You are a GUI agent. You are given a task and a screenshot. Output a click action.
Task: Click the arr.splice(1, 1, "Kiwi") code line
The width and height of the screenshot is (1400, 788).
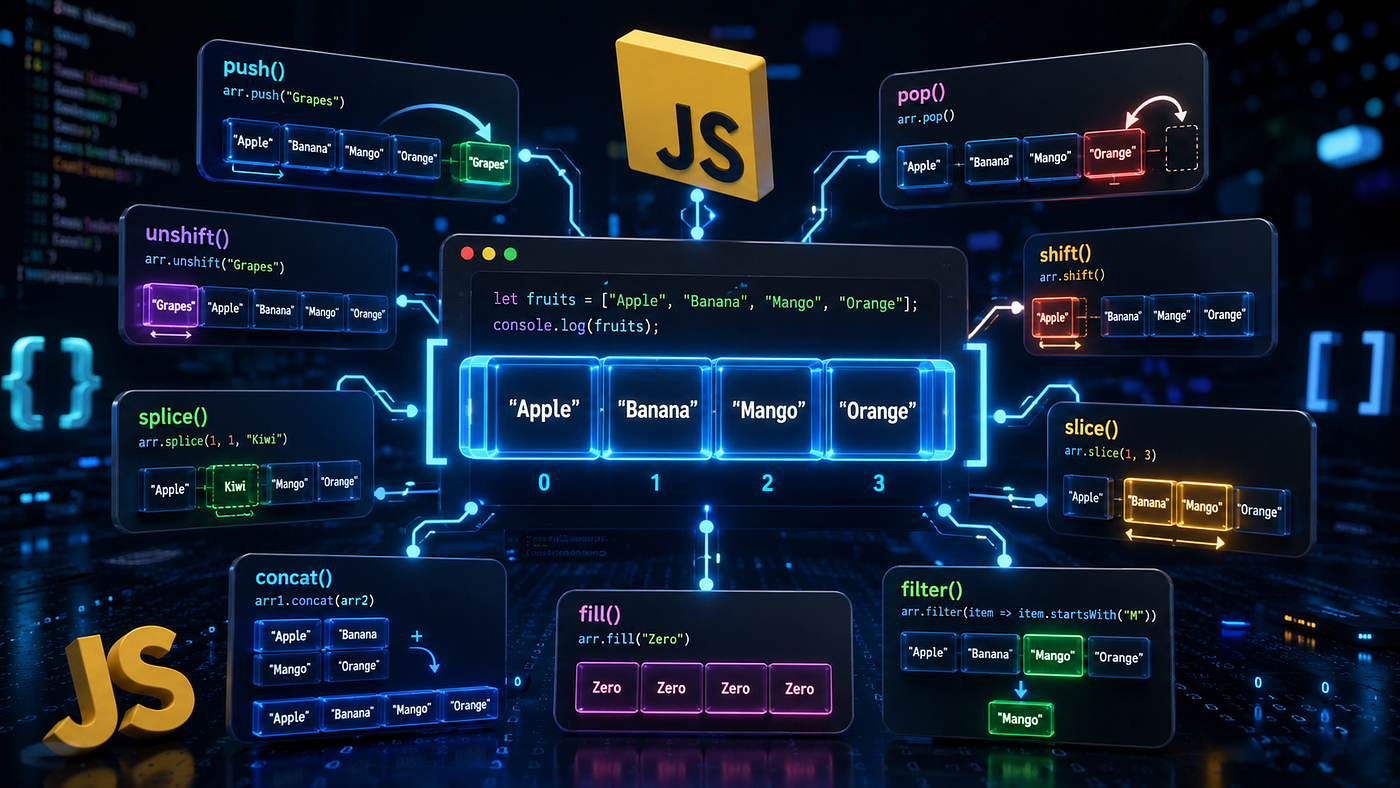pyautogui.click(x=212, y=442)
